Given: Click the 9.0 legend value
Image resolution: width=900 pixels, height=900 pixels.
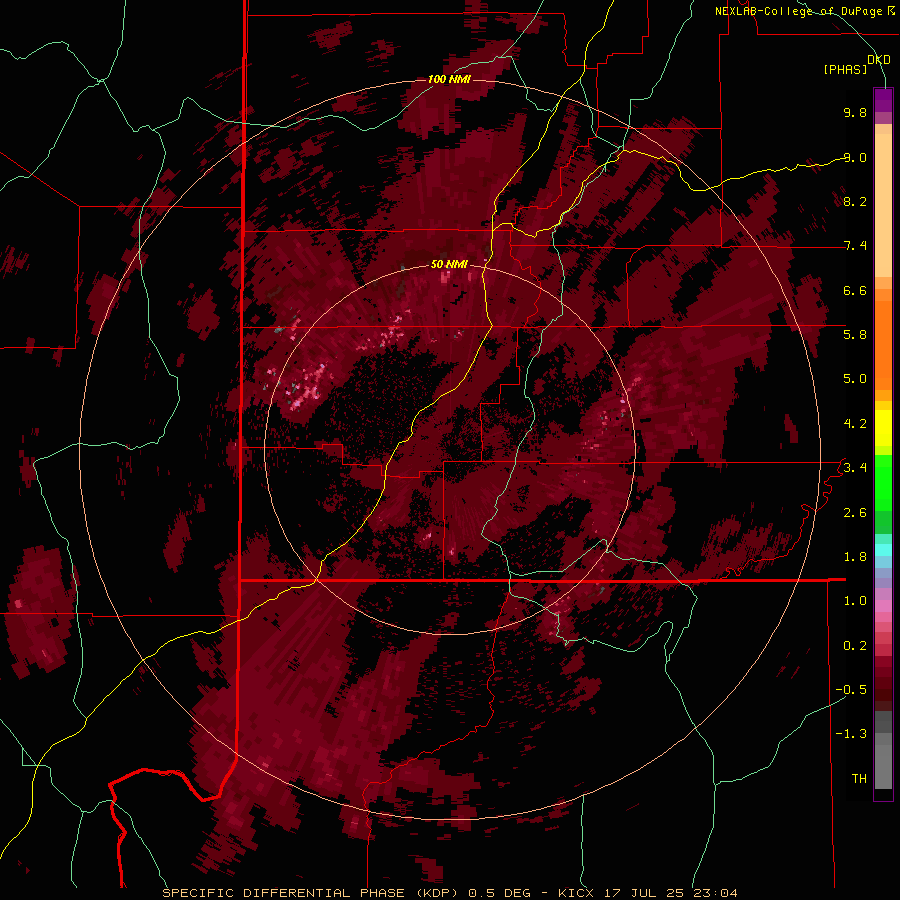Looking at the screenshot, I should point(855,157).
